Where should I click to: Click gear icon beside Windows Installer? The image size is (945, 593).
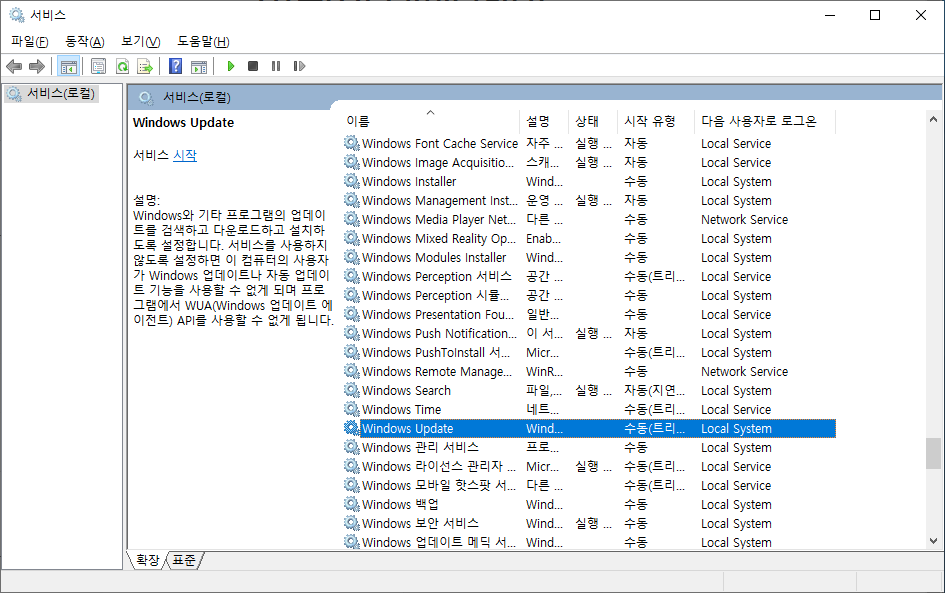352,181
